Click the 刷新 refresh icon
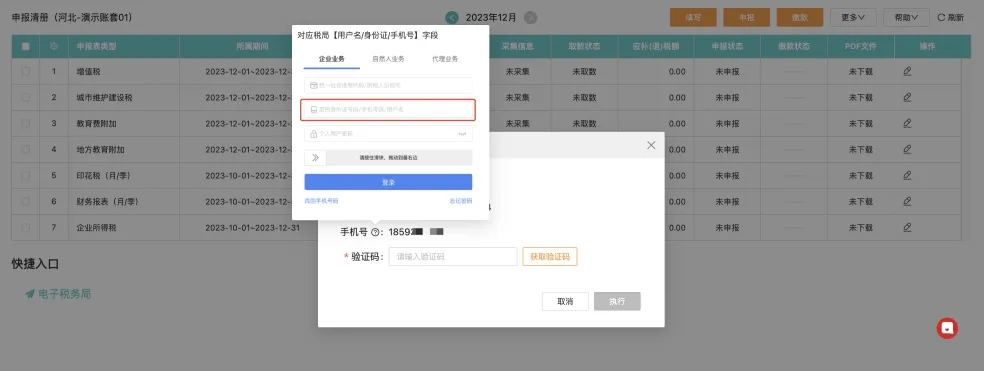This screenshot has width=984, height=371. (x=941, y=18)
